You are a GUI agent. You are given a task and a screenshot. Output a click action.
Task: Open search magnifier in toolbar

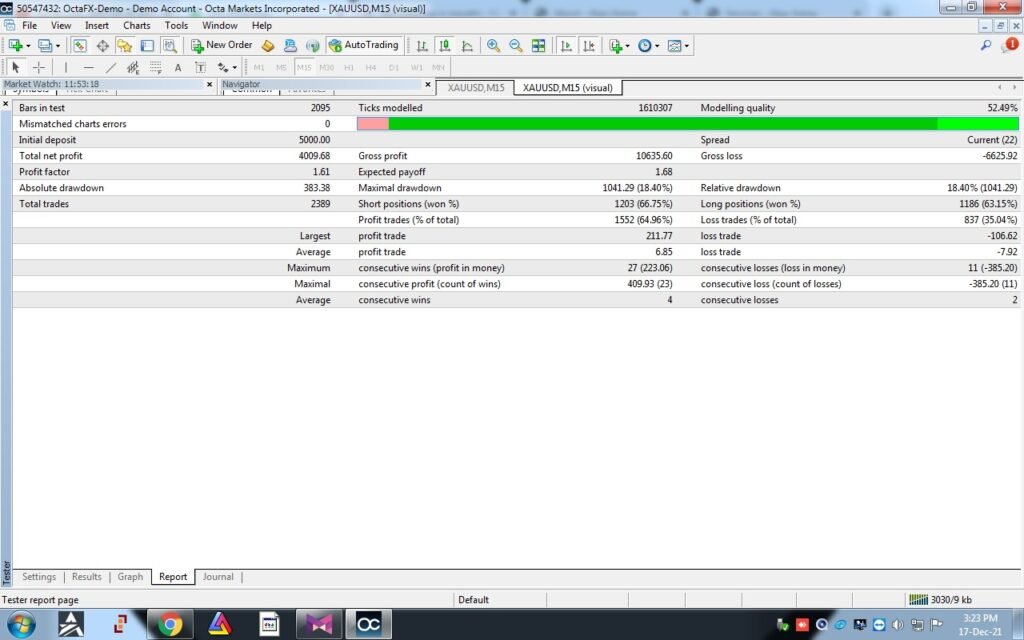986,45
